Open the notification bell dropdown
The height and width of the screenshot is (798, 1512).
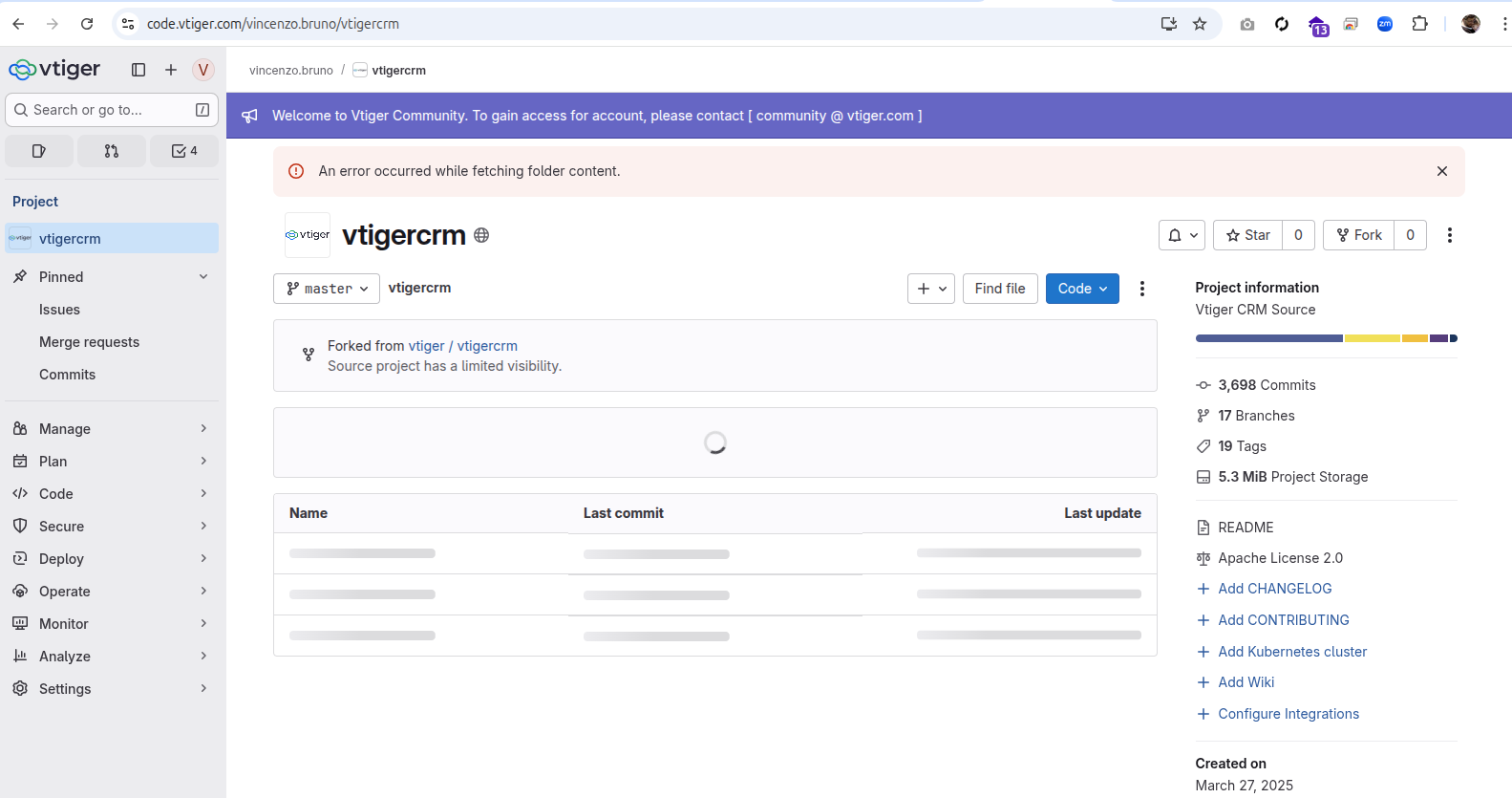1182,235
